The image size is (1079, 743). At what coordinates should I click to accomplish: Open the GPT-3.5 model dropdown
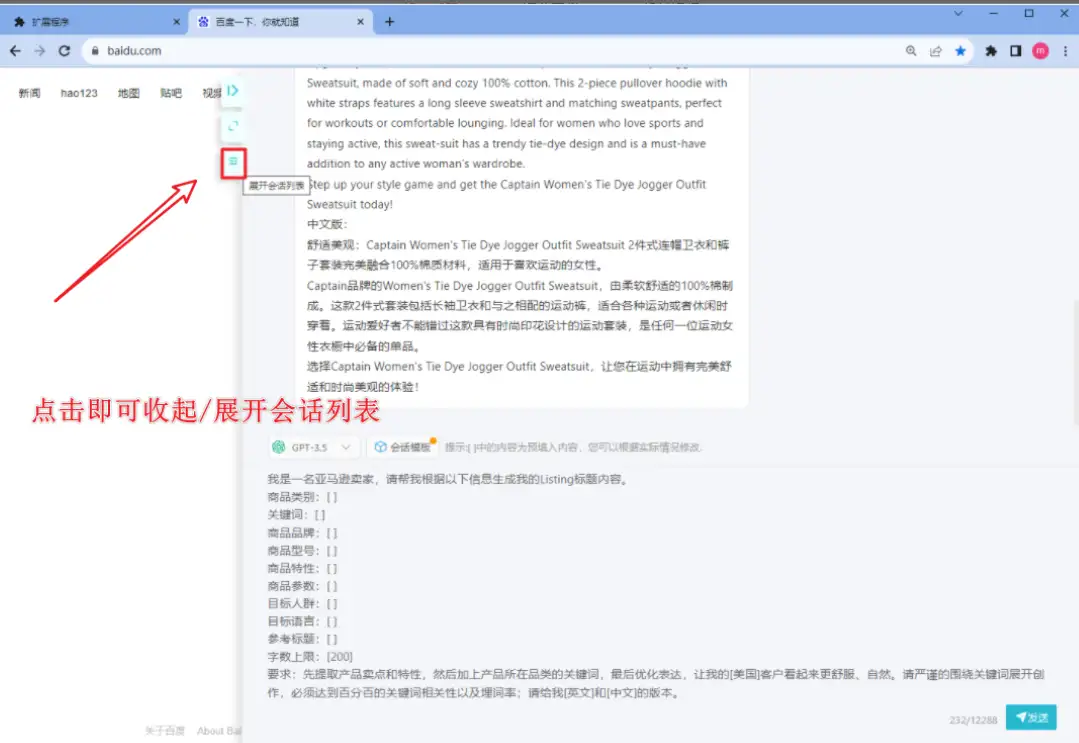coord(313,447)
